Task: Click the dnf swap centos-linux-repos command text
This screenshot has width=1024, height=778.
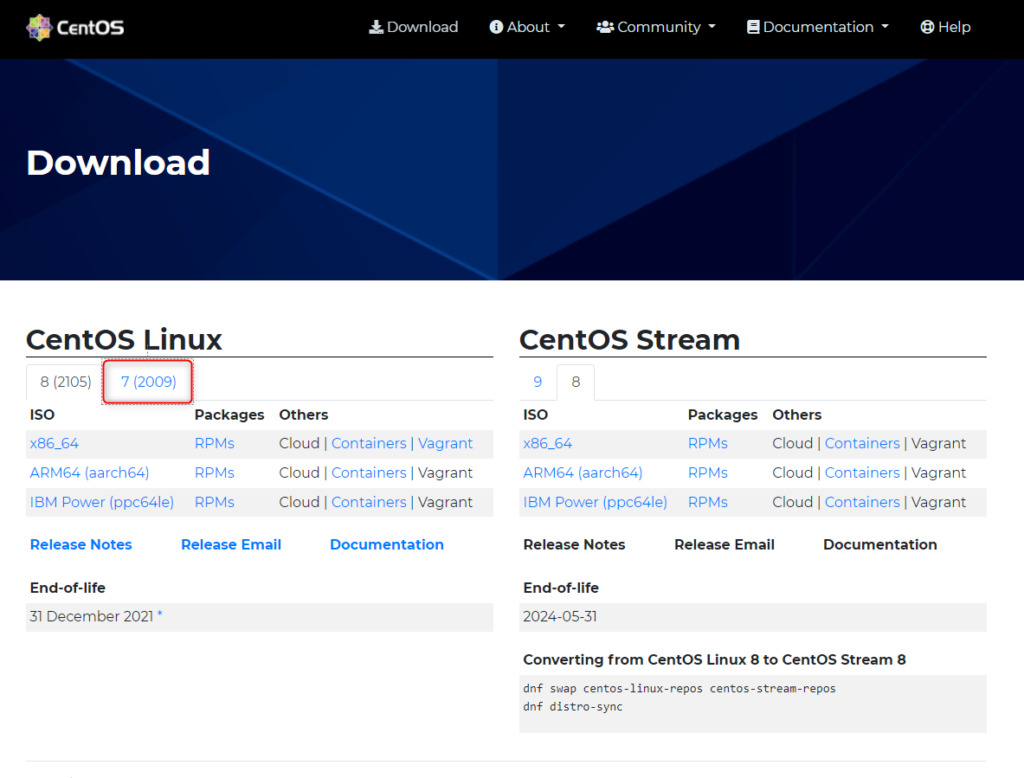Action: pyautogui.click(x=679, y=689)
